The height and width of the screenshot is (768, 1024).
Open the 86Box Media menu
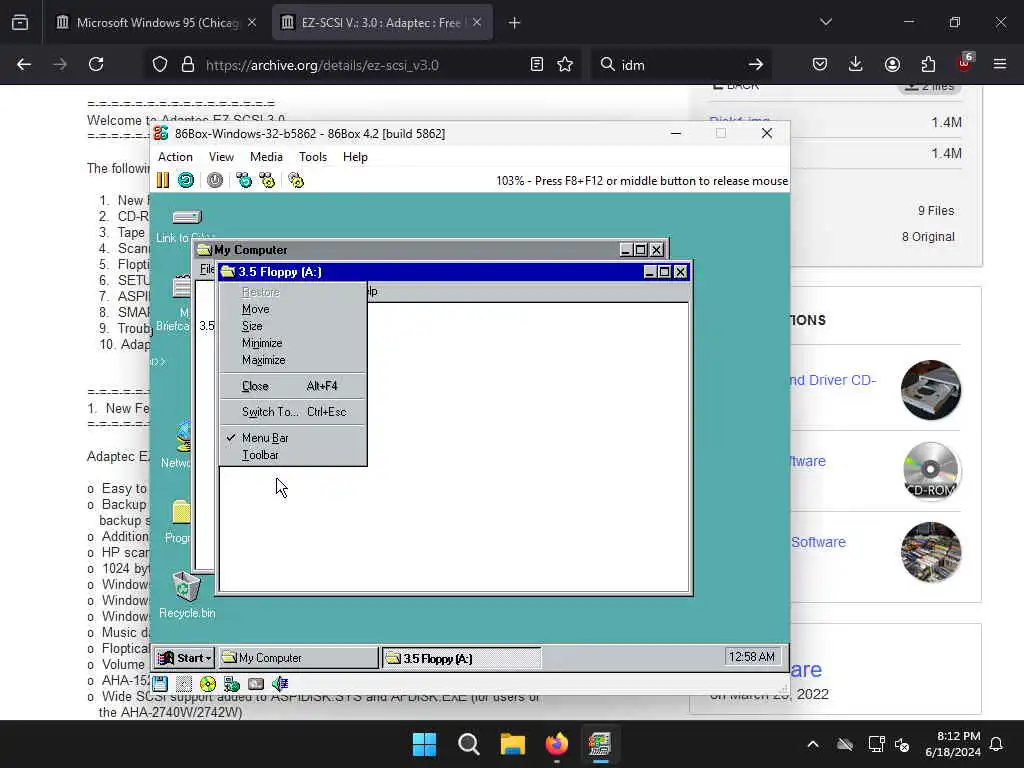266,157
